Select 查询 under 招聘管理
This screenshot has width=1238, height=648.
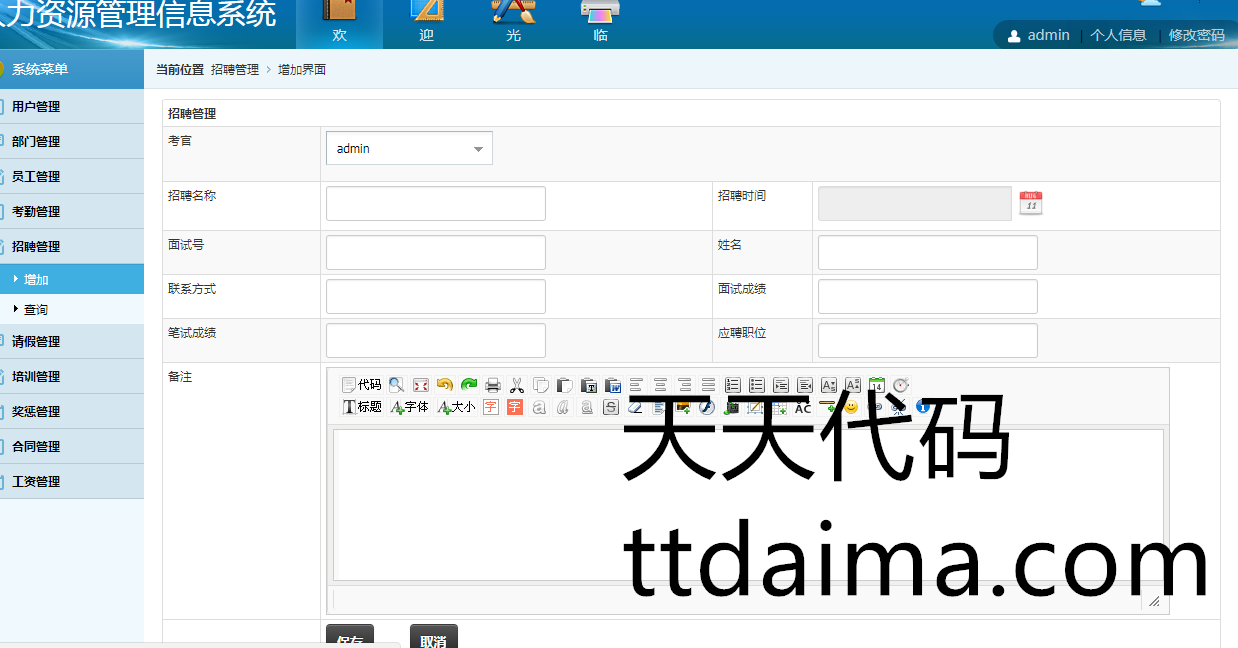[36, 310]
